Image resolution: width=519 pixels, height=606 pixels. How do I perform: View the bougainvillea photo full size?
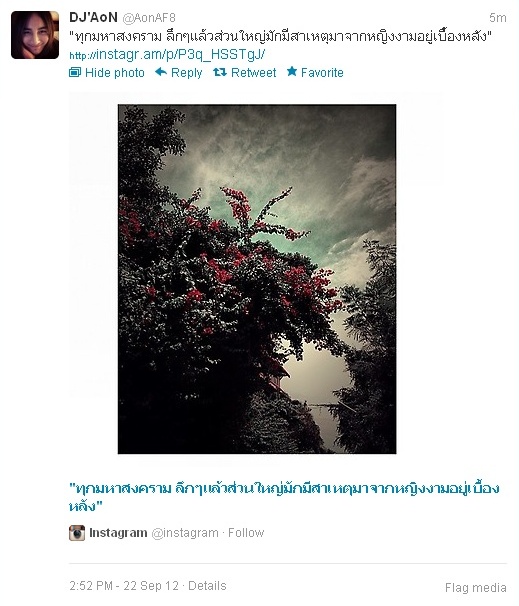tap(257, 279)
